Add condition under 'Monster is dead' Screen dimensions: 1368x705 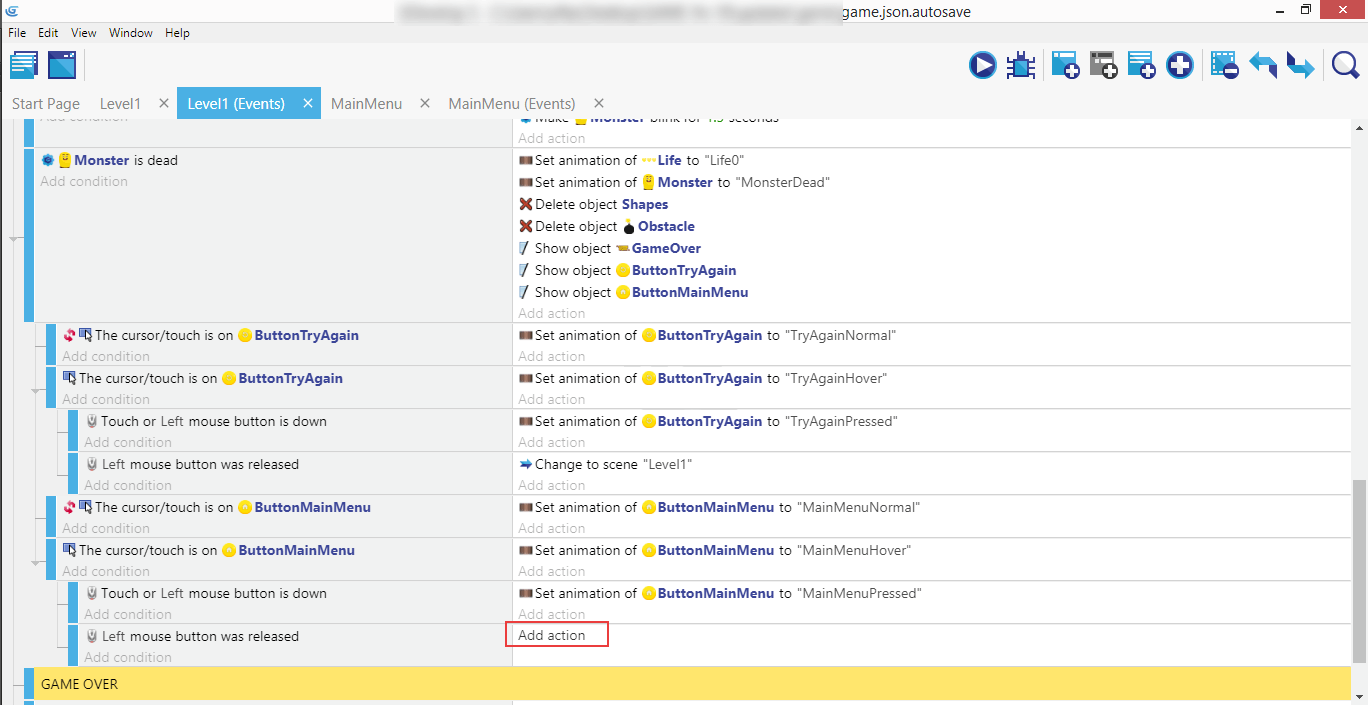click(x=84, y=182)
